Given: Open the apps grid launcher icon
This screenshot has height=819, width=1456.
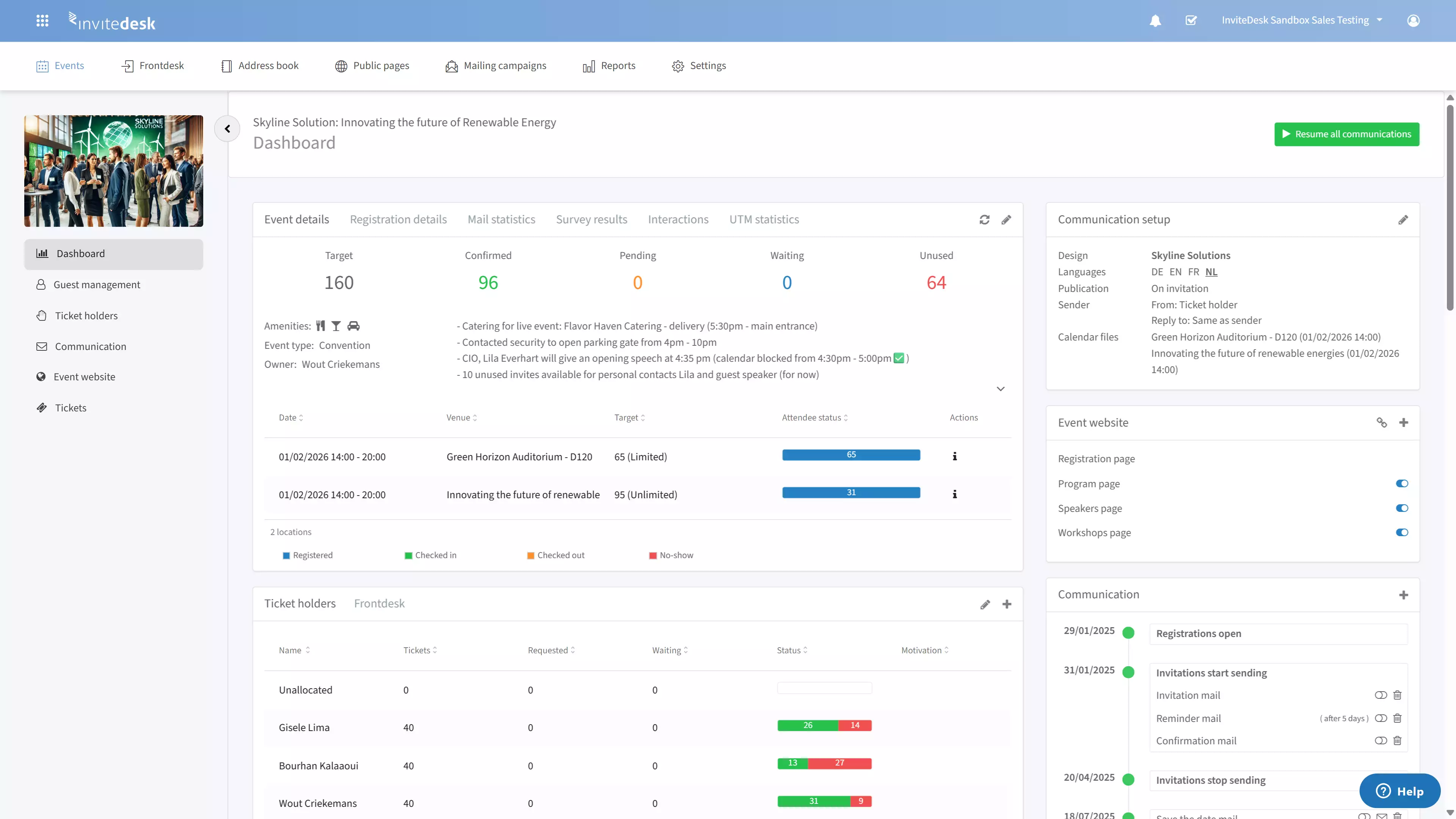Looking at the screenshot, I should (42, 20).
